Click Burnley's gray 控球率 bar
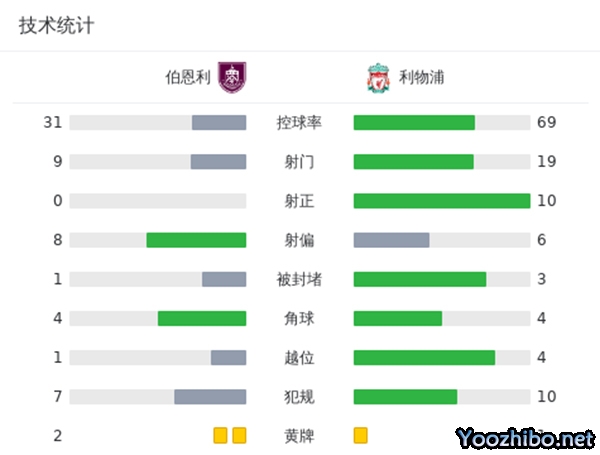600x455 pixels. pos(219,123)
